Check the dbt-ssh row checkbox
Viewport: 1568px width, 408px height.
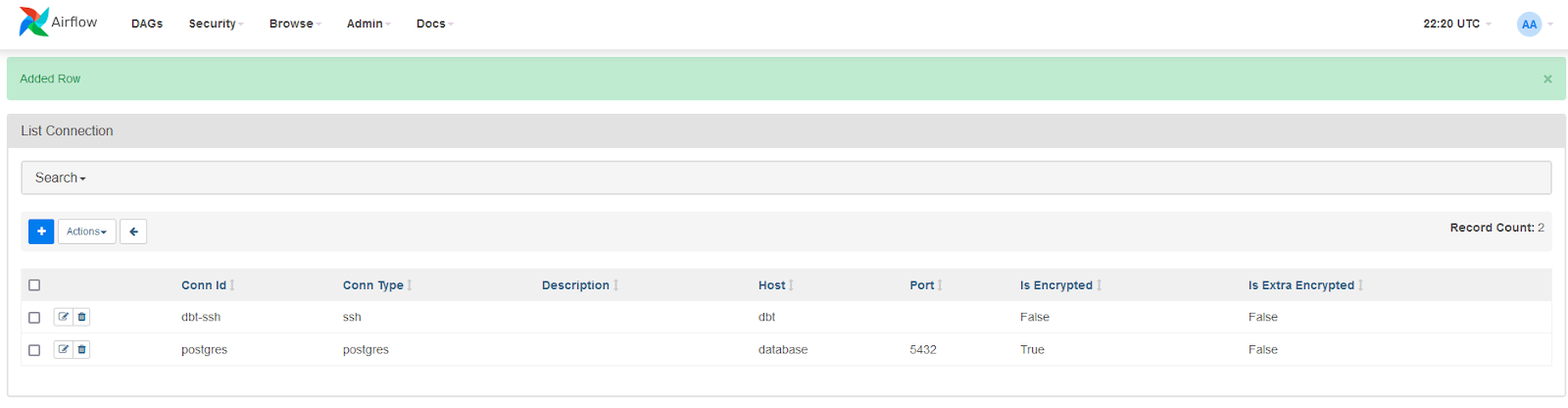[x=34, y=318]
